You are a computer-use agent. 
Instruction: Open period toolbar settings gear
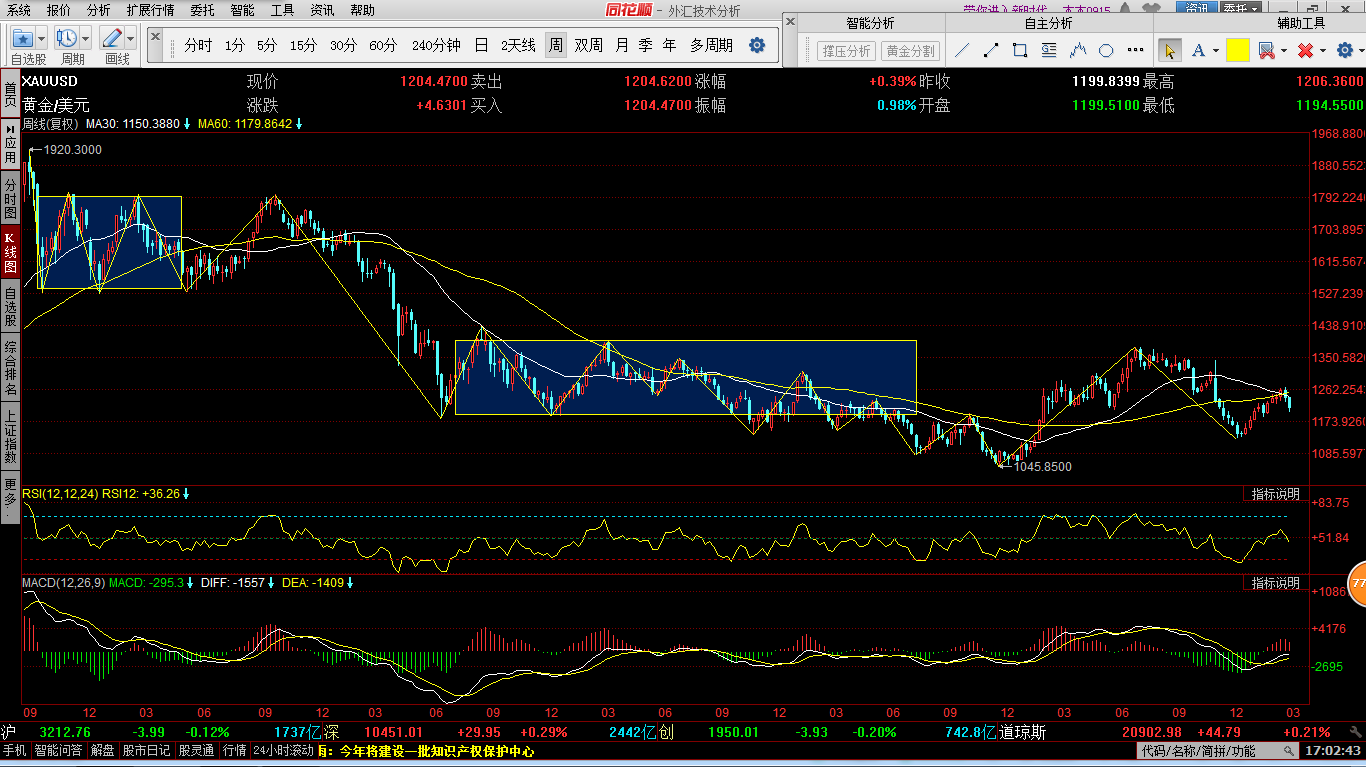pos(757,45)
